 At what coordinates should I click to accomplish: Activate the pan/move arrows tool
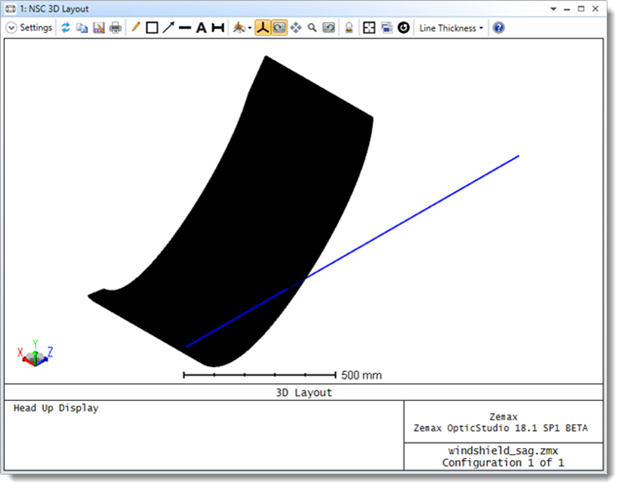pyautogui.click(x=296, y=28)
